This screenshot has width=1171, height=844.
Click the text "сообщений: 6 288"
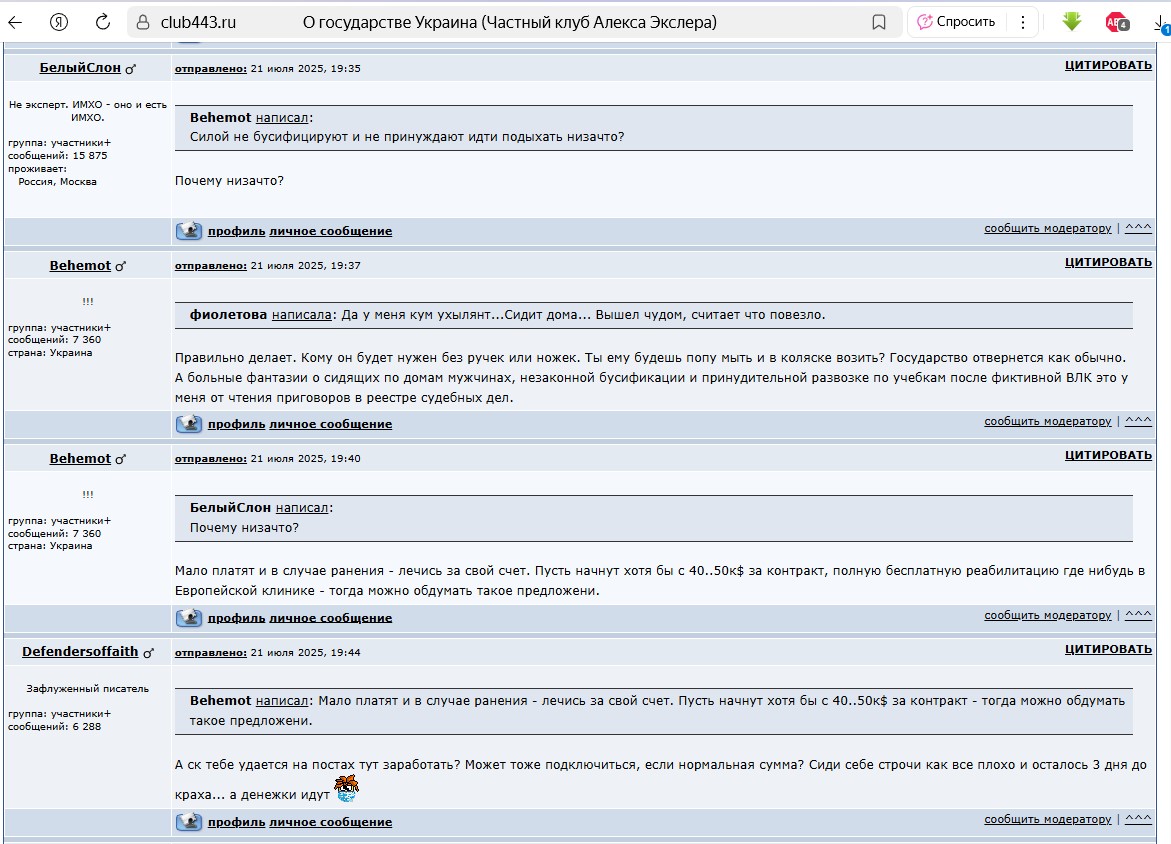click(55, 727)
